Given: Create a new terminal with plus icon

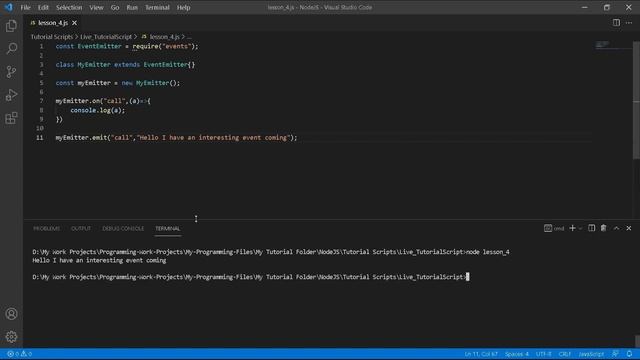Looking at the screenshot, I should point(572,228).
